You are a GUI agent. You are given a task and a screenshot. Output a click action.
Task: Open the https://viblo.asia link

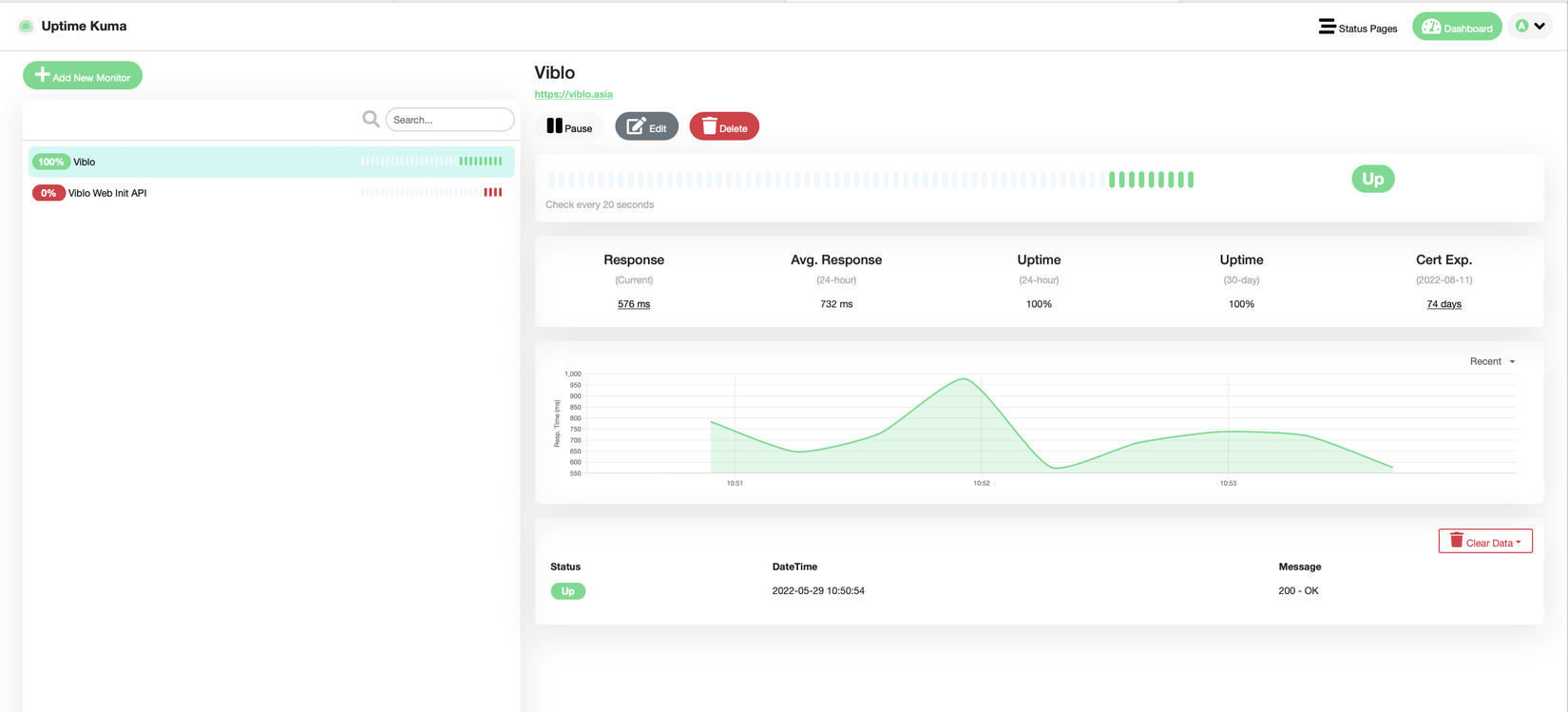[573, 94]
